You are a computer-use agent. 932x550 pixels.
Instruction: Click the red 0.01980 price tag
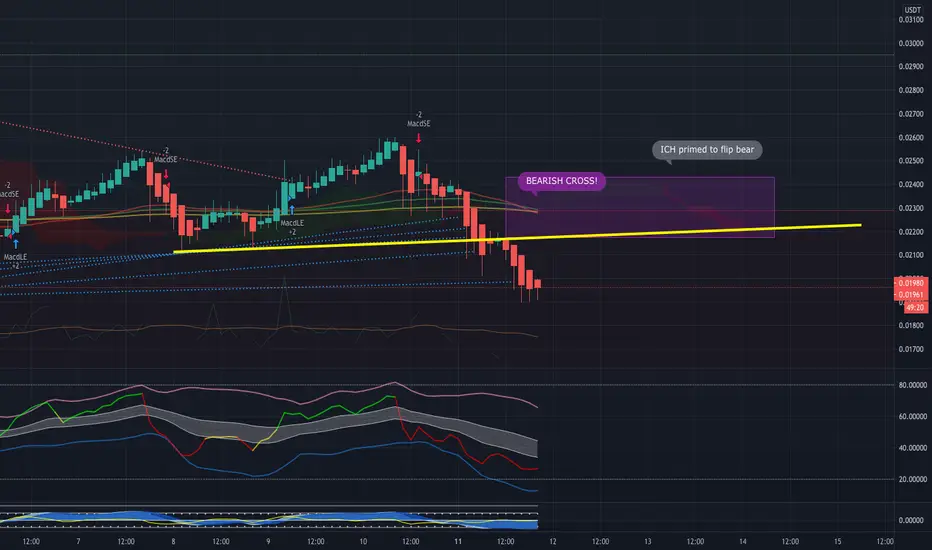pos(911,283)
